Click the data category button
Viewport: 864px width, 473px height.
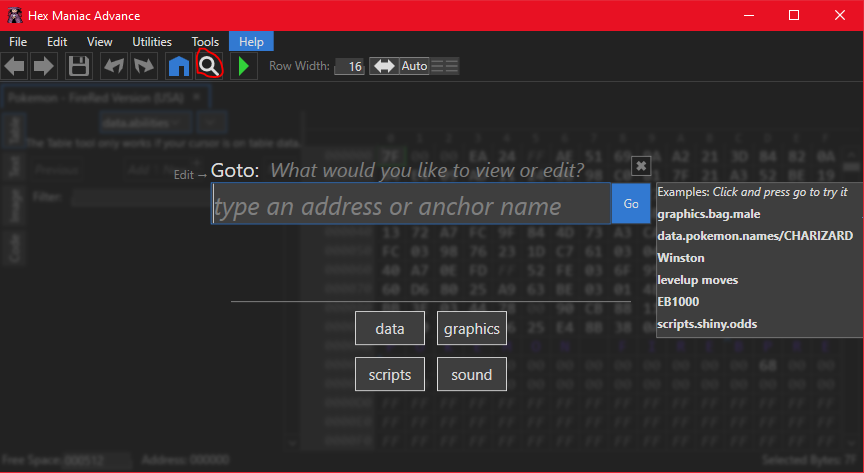390,328
